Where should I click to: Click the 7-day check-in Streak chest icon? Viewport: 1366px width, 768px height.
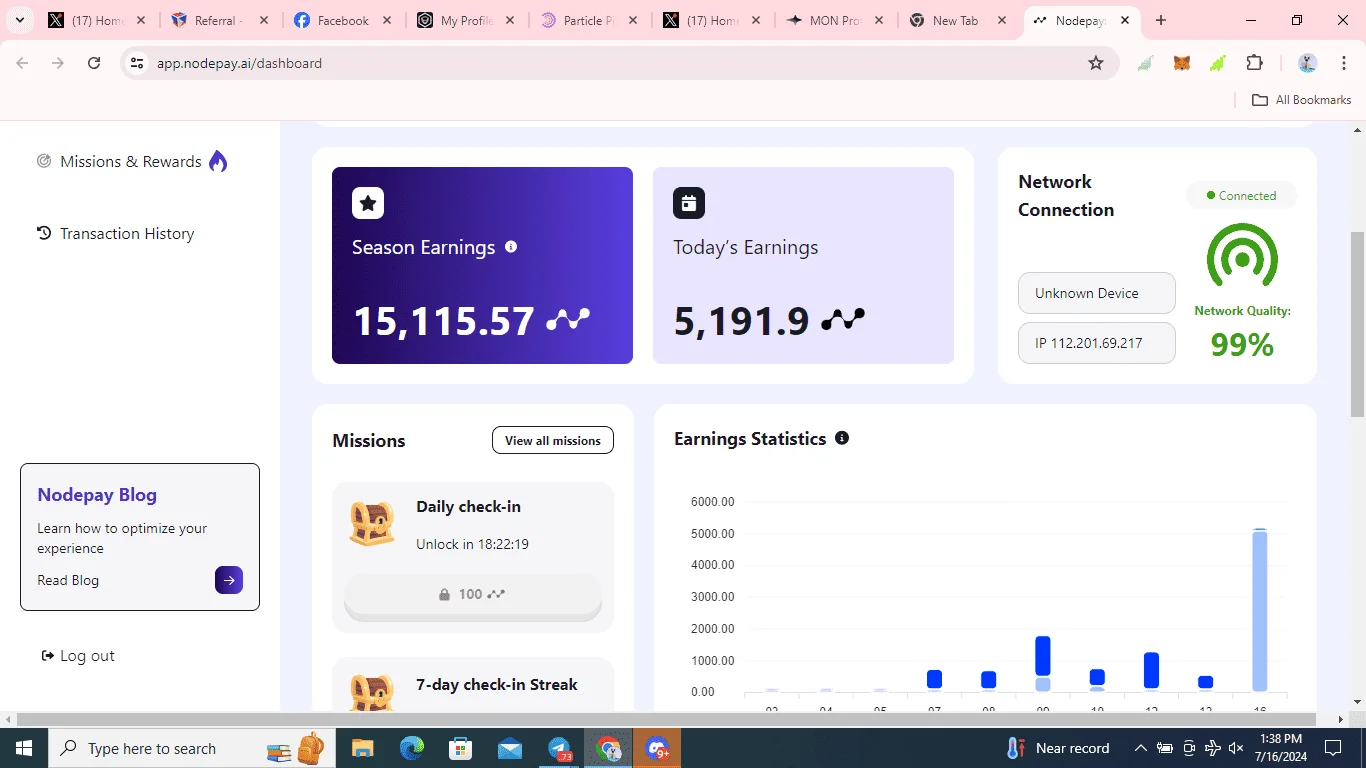tap(372, 694)
